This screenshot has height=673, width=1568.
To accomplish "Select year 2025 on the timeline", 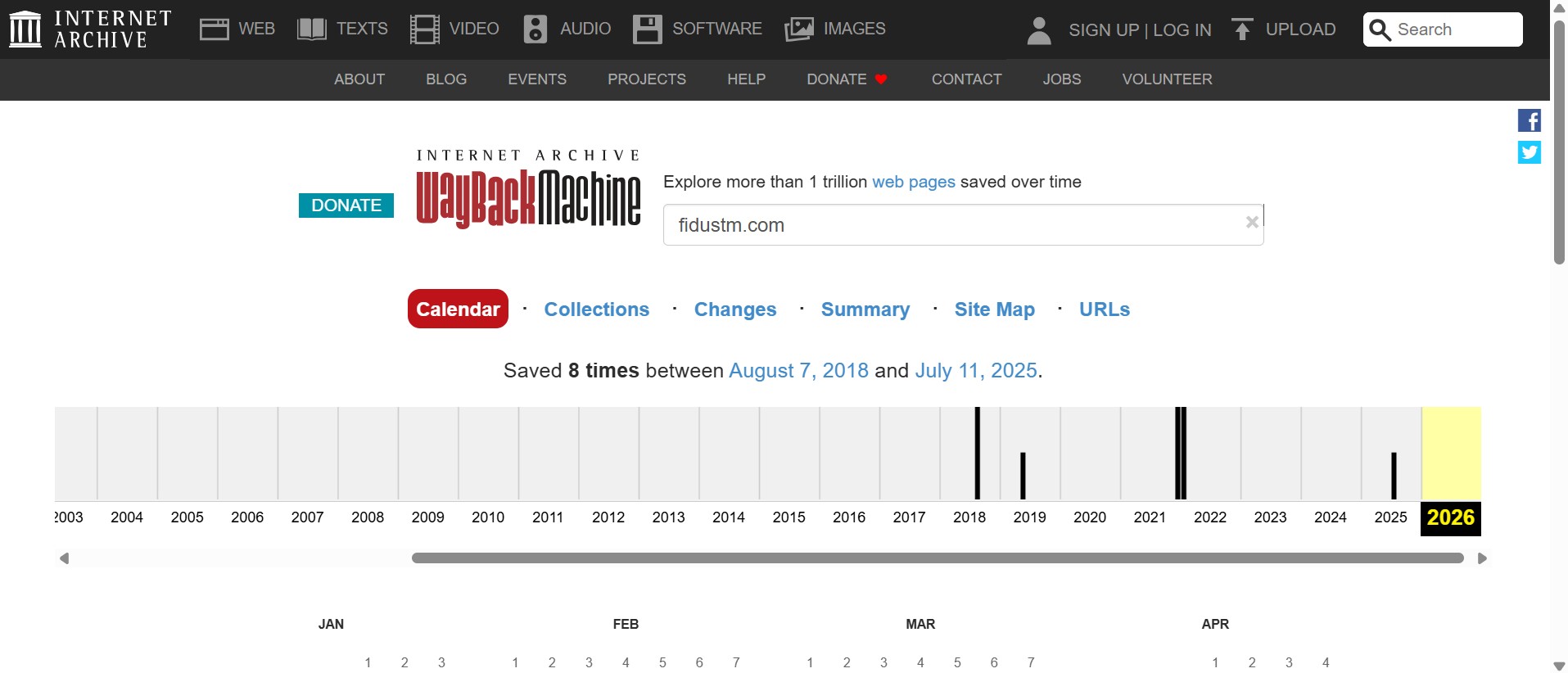I will [1390, 517].
